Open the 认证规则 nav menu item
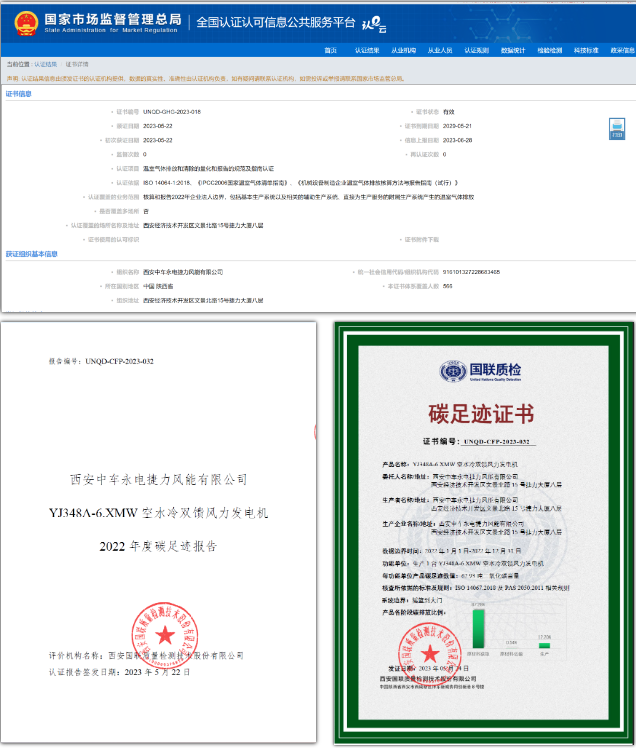Screen dimensions: 636x748 click(x=477, y=50)
